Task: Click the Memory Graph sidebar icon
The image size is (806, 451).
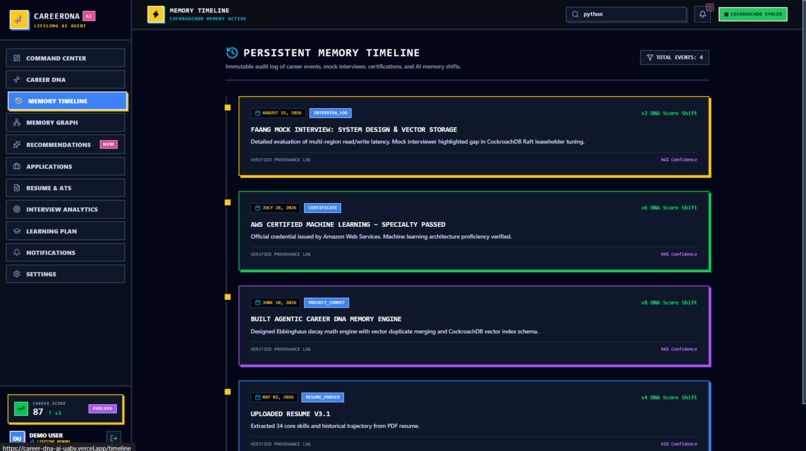Action: [16, 122]
